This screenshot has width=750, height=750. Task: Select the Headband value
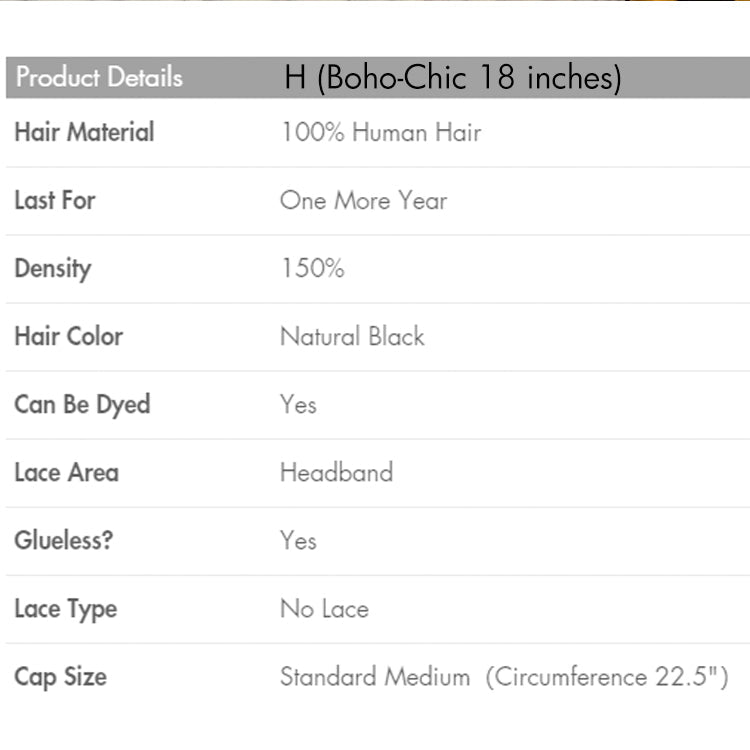coord(336,472)
